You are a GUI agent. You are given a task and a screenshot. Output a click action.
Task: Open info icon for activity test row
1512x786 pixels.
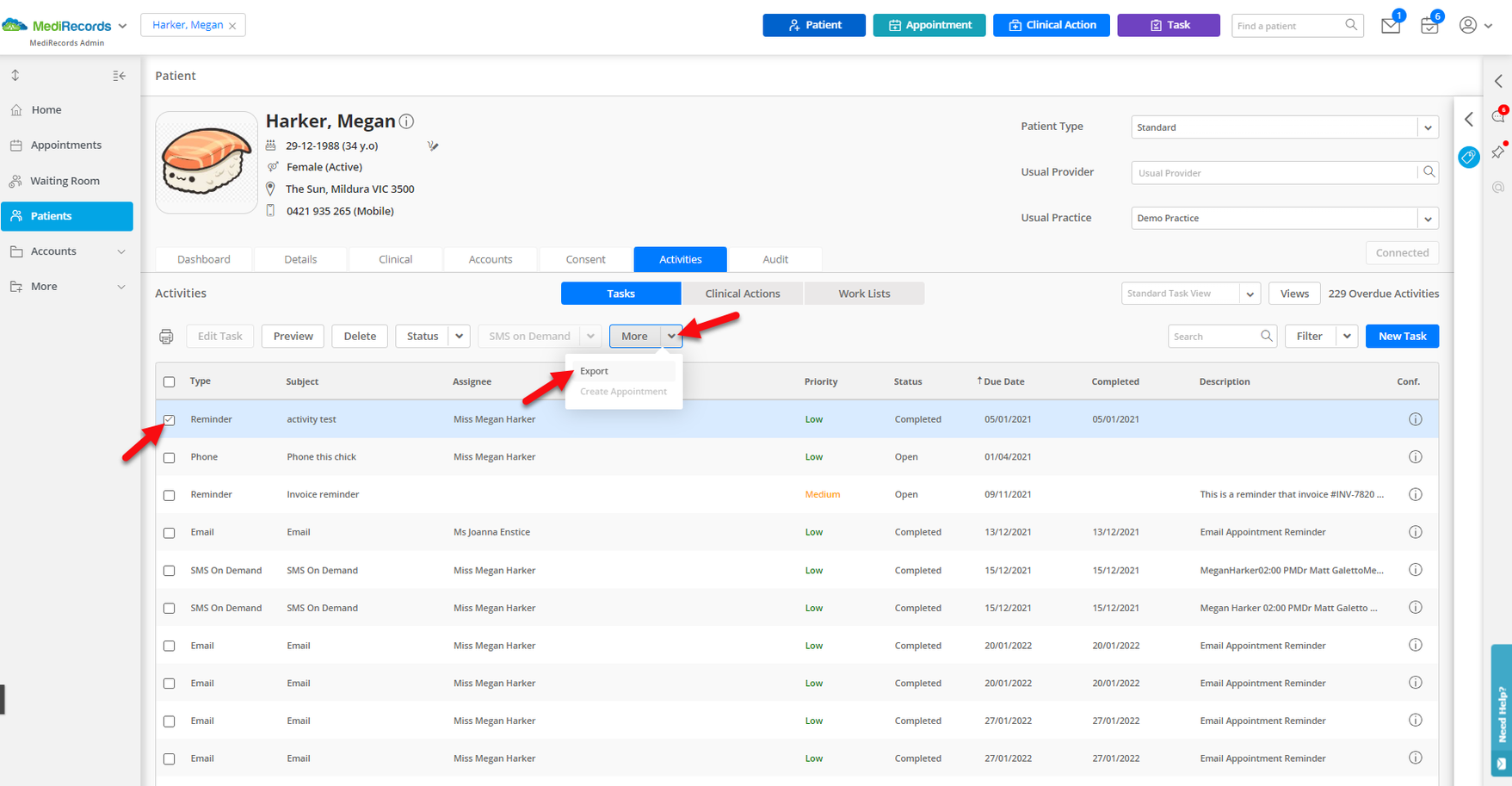click(1415, 419)
